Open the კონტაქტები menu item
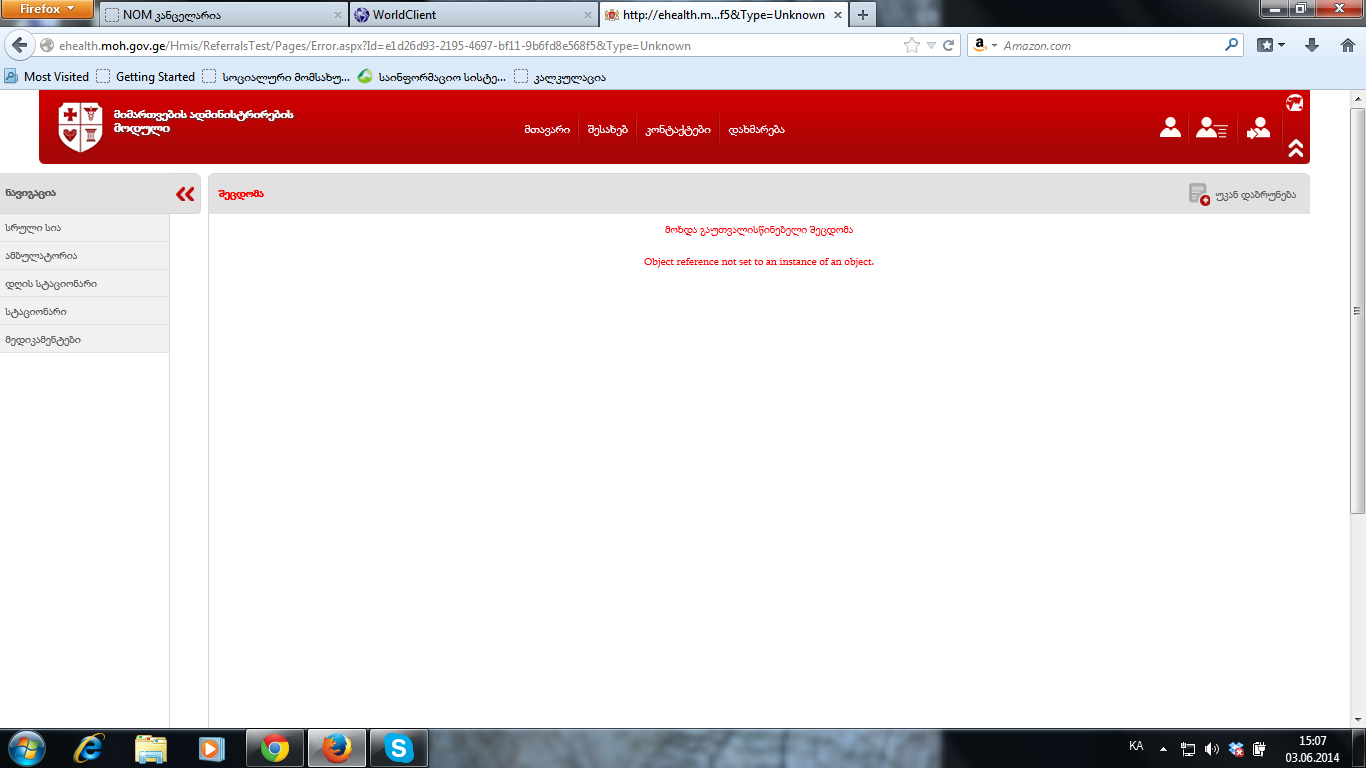 click(x=678, y=129)
